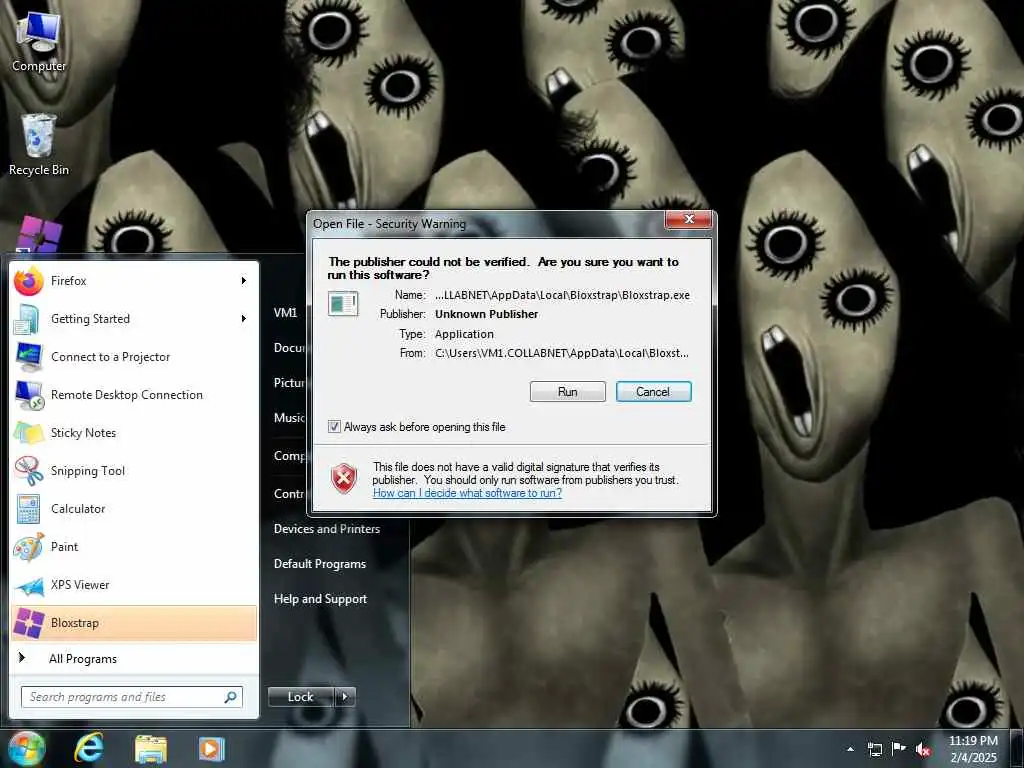
Task: Click the Sticky Notes icon
Action: click(x=29, y=433)
